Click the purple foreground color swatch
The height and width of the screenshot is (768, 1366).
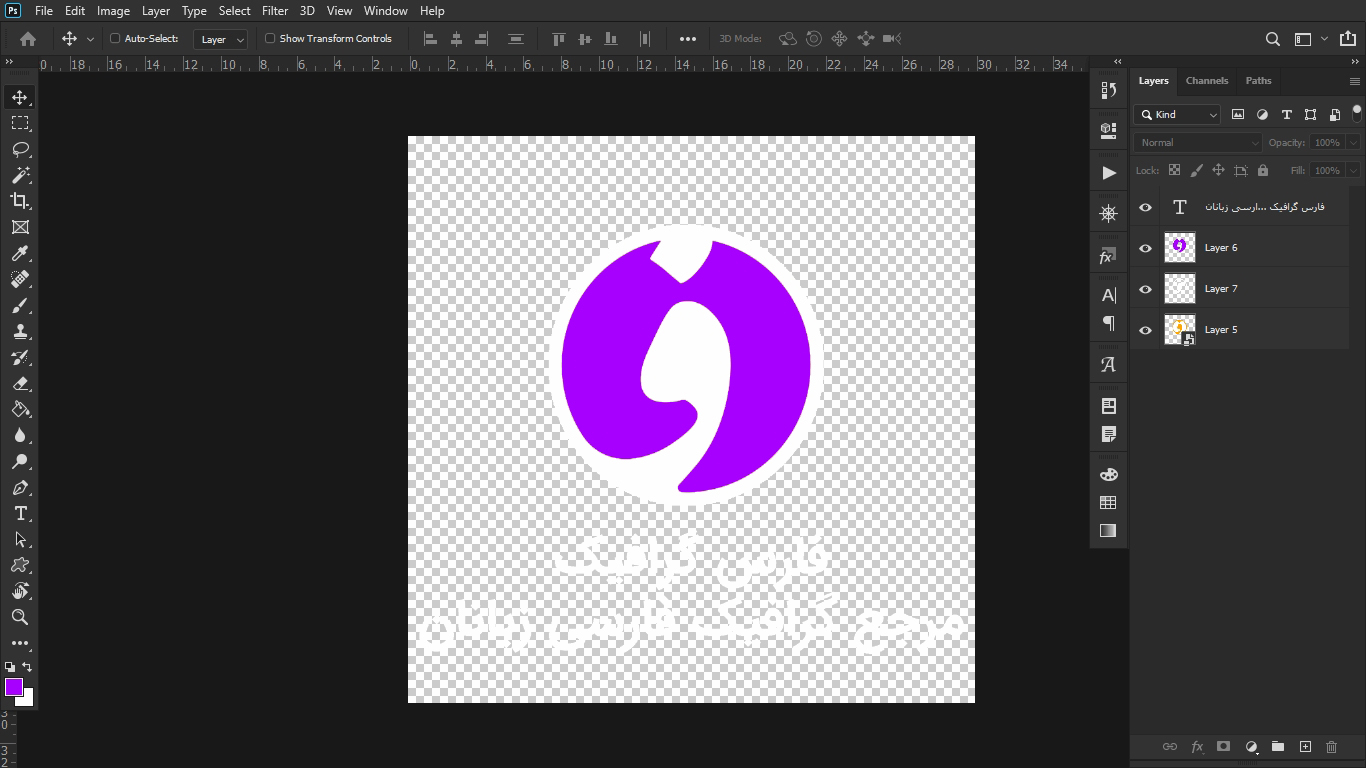pos(13,686)
